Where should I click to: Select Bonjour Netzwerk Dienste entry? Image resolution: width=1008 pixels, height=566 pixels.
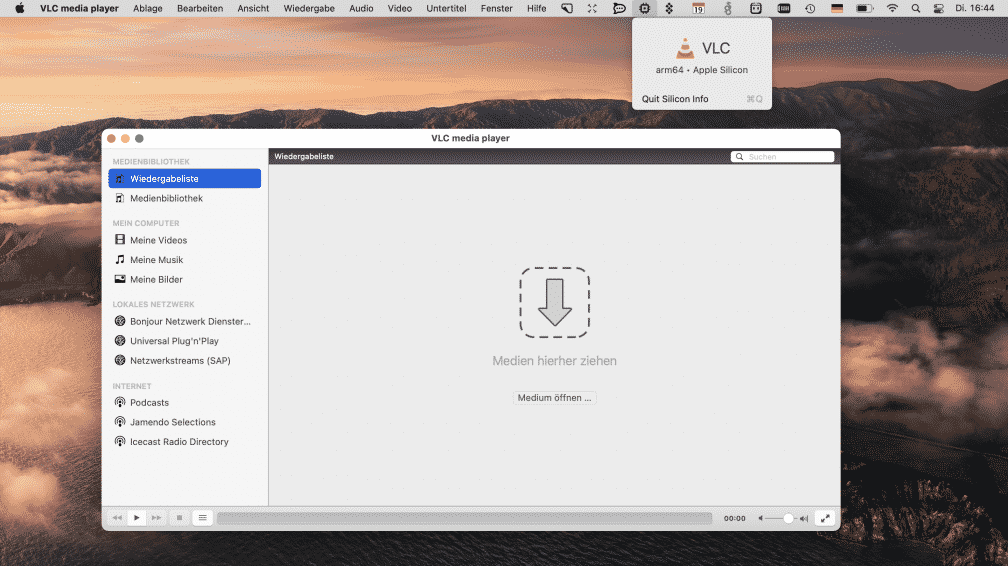[x=184, y=322]
